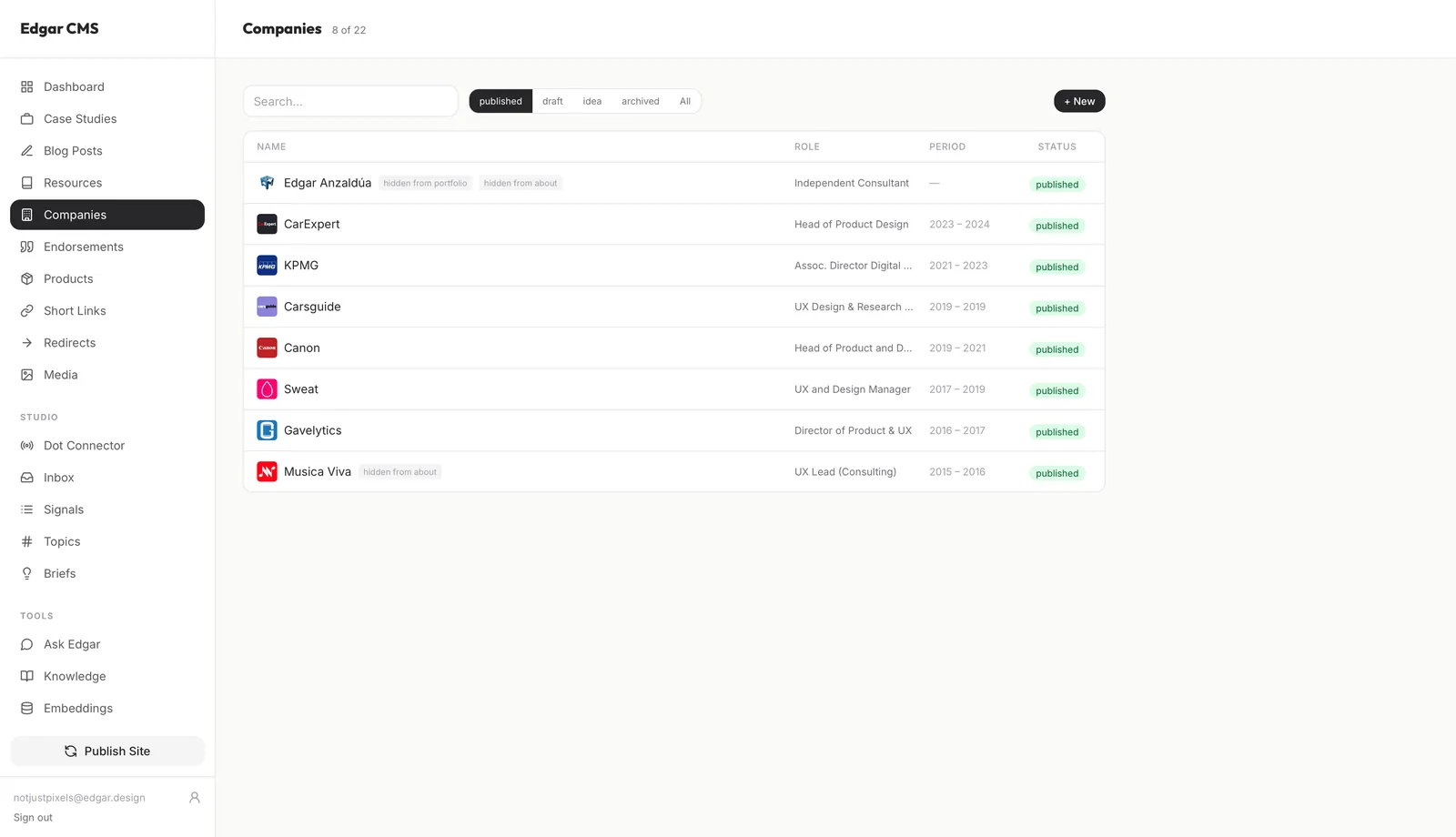Select the Media image icon
Image resolution: width=1456 pixels, height=837 pixels.
click(x=27, y=375)
